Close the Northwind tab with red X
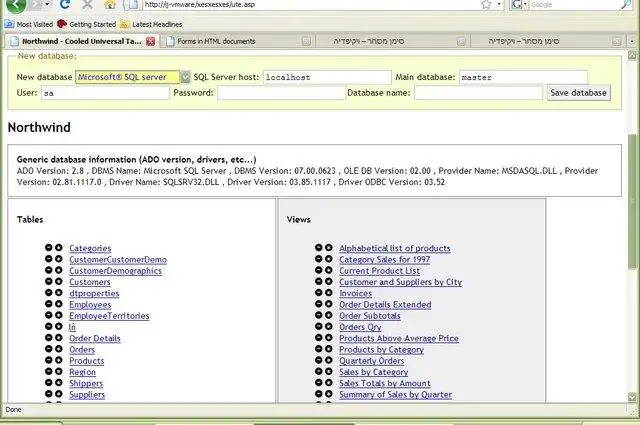 pos(151,41)
